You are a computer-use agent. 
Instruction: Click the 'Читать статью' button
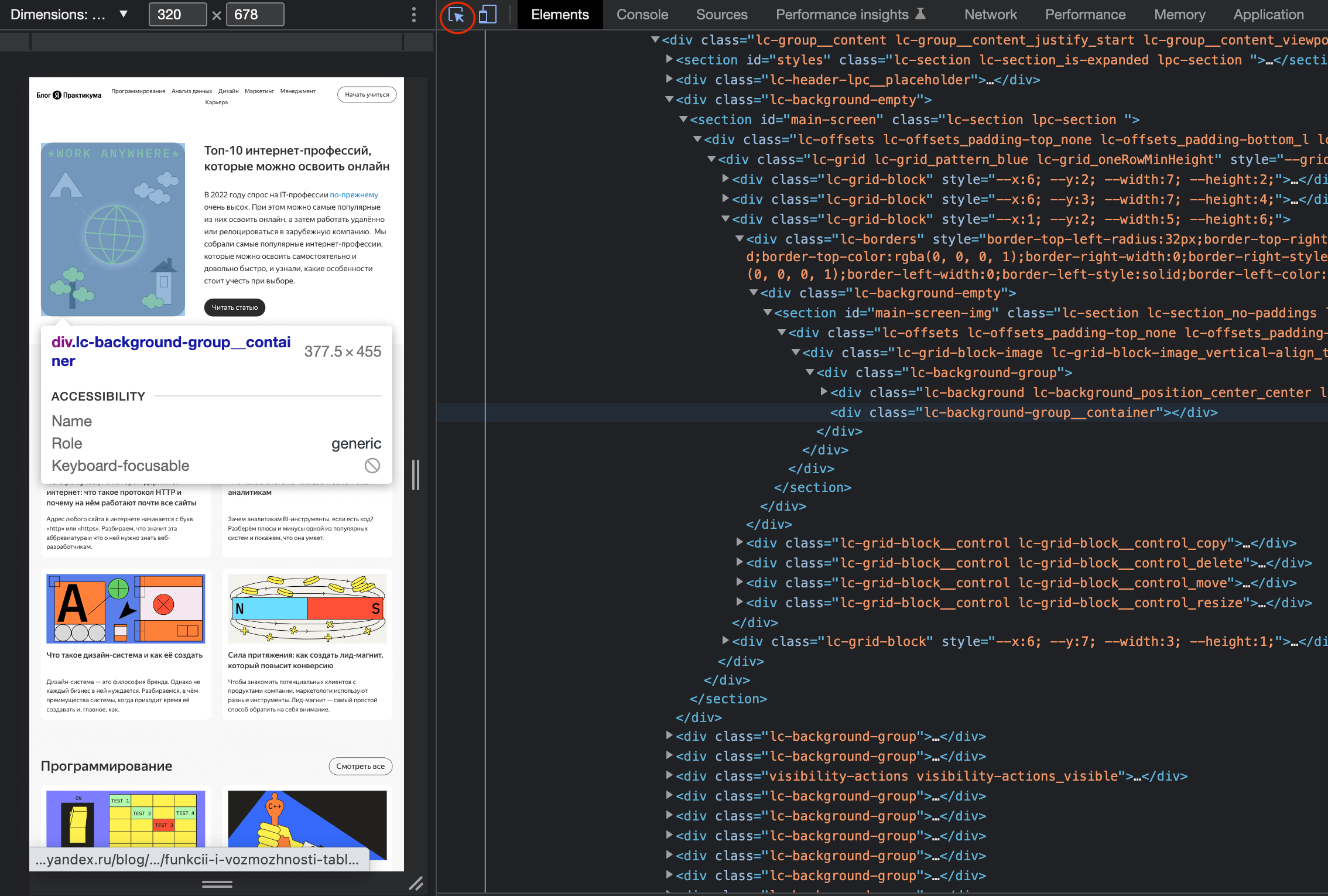[234, 307]
